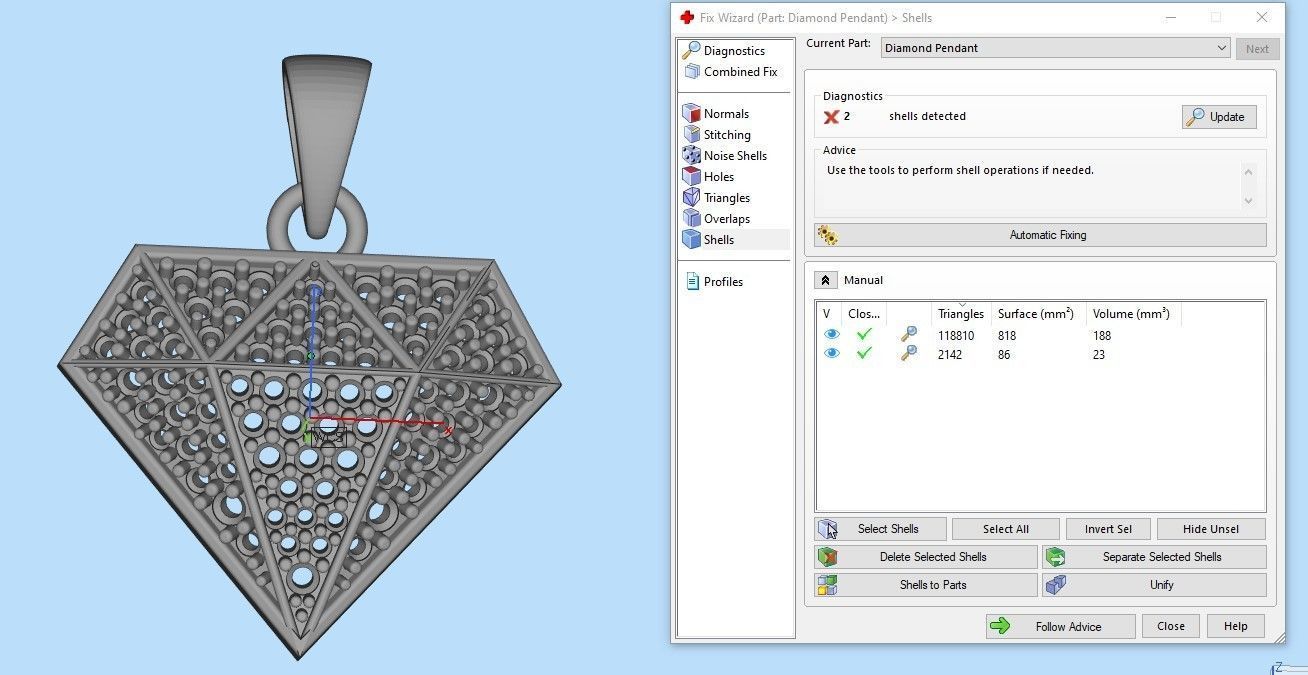The height and width of the screenshot is (675, 1308).
Task: Click Hide Unsel button
Action: 1211,529
